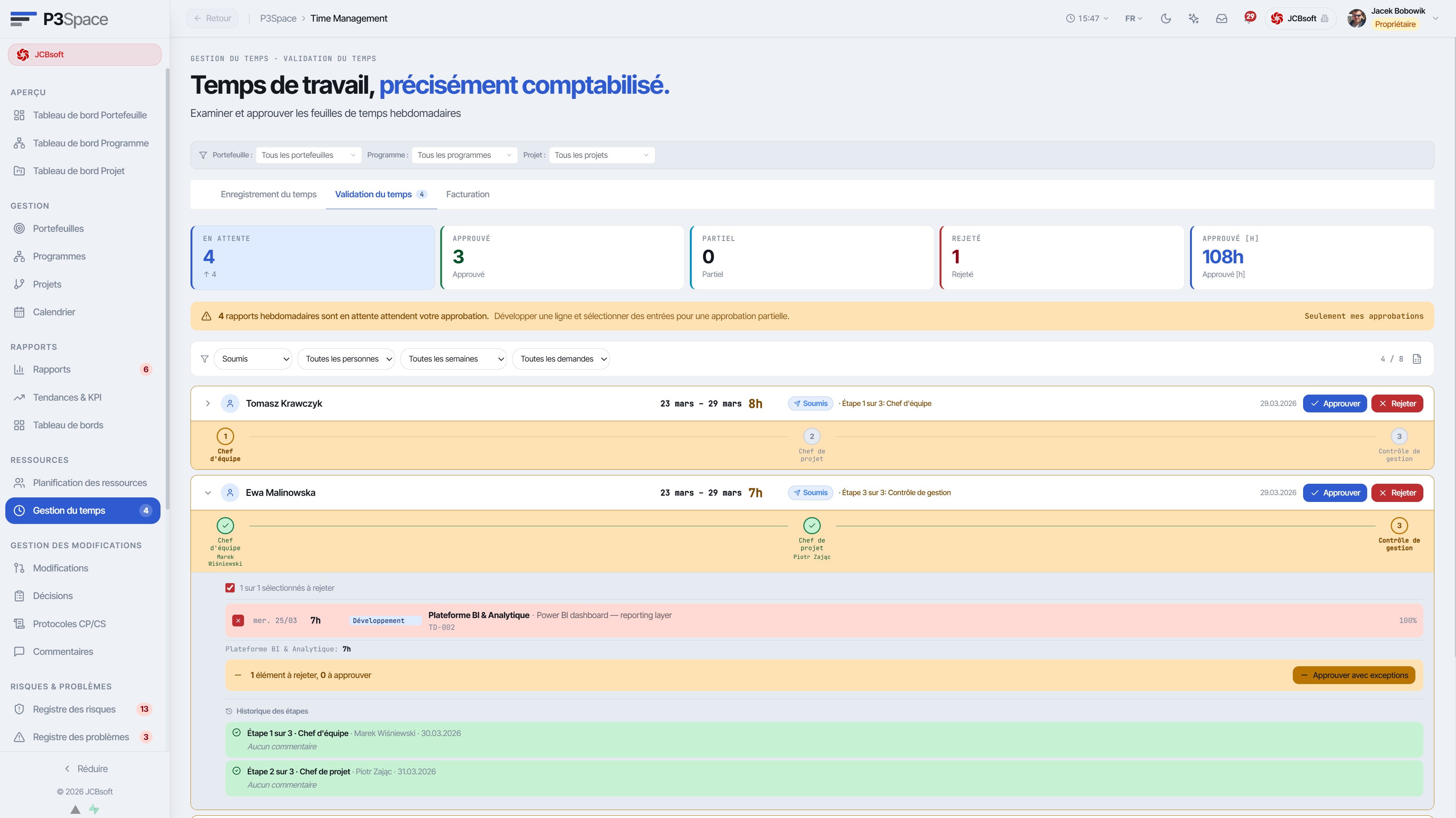Screen dimensions: 1456x818
Task: Open notifications badge showing 29
Action: coord(1250,17)
